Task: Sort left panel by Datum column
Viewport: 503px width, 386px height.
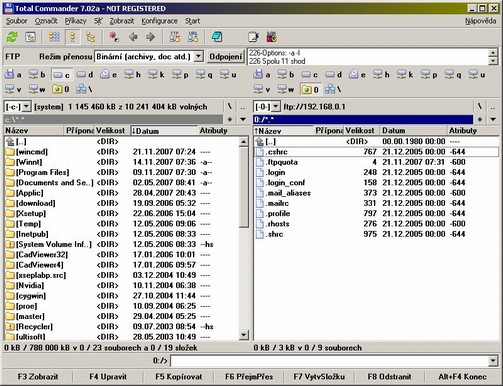Action: click(x=164, y=131)
